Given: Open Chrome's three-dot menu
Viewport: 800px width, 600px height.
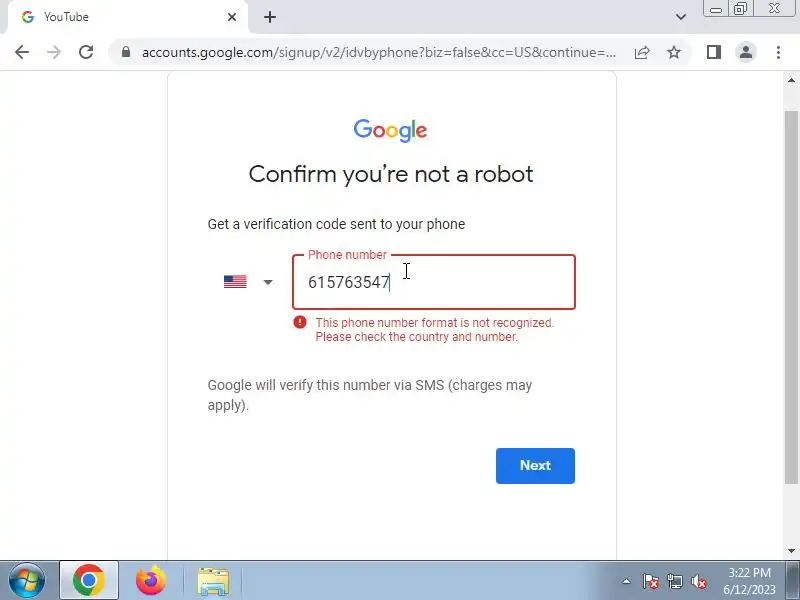Looking at the screenshot, I should click(778, 52).
